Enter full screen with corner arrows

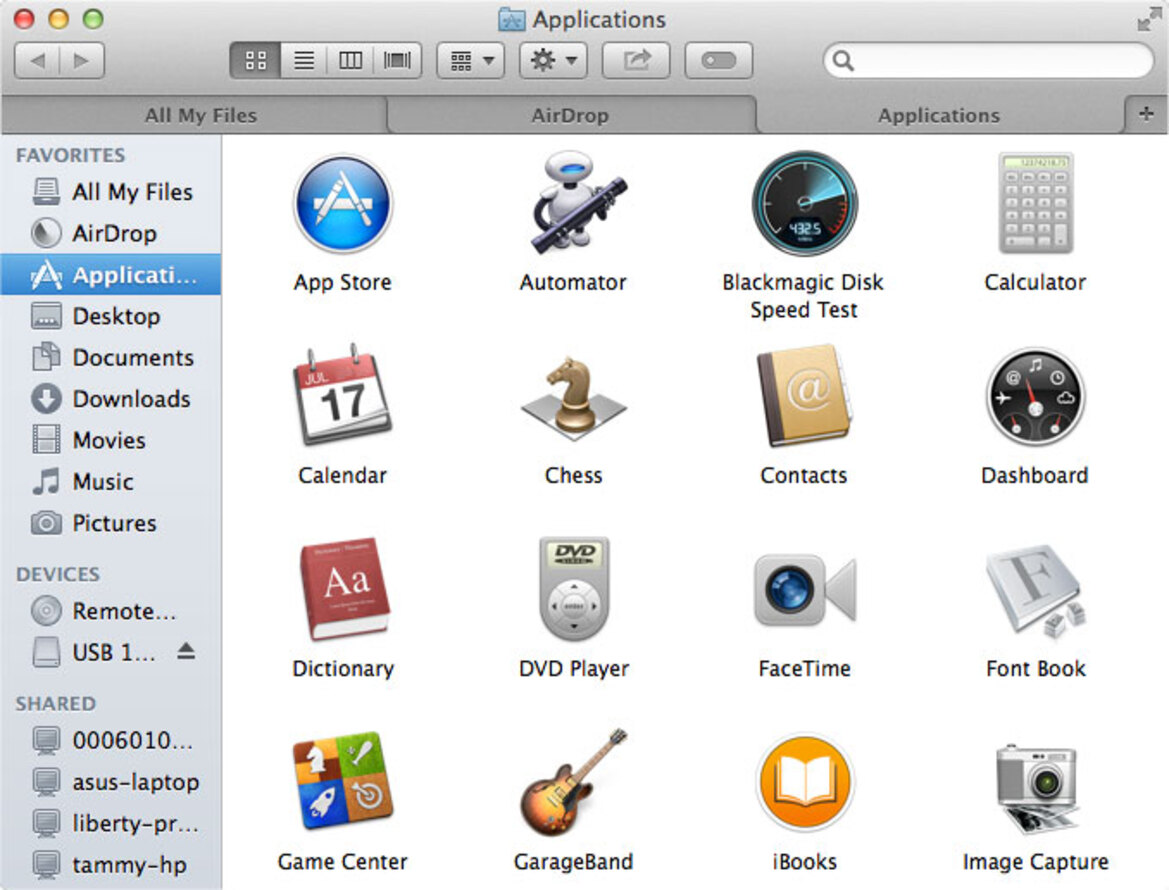coord(1148,19)
